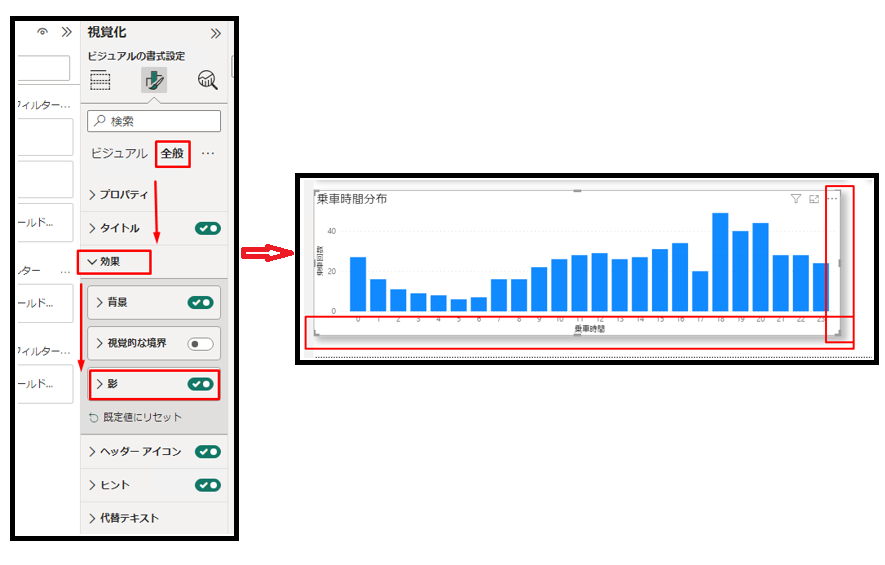Viewport: 885px width, 565px height.
Task: Enable the 視覚的な境界 switch
Action: coord(200,344)
